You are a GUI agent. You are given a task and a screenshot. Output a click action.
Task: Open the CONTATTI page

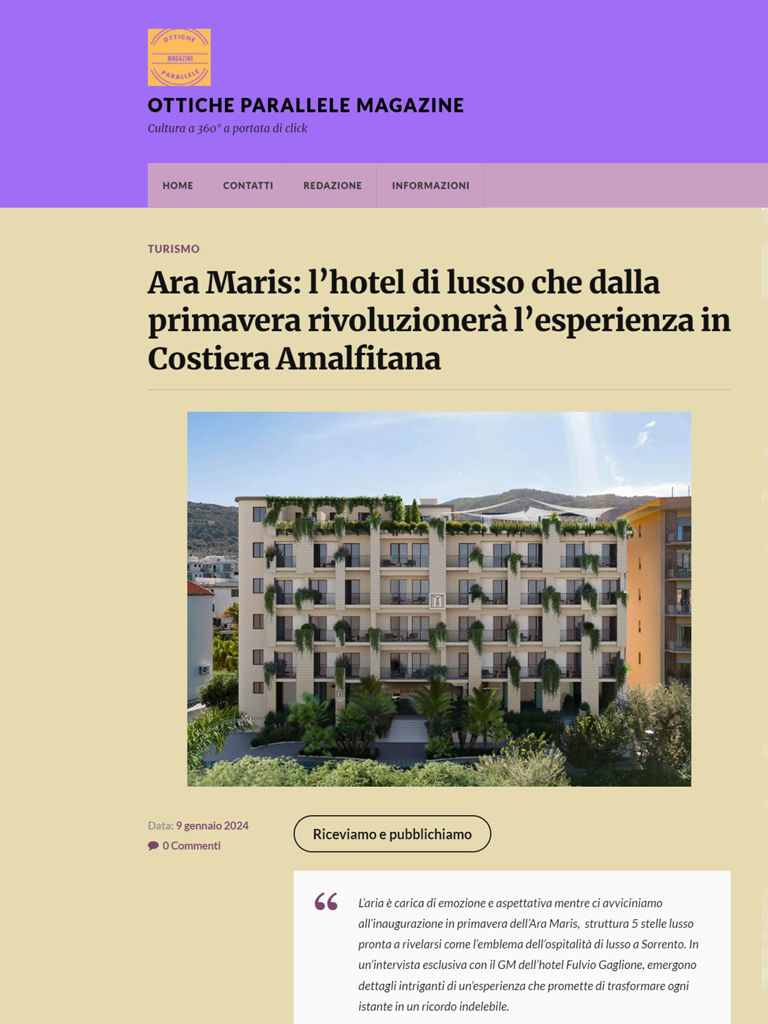click(x=248, y=185)
